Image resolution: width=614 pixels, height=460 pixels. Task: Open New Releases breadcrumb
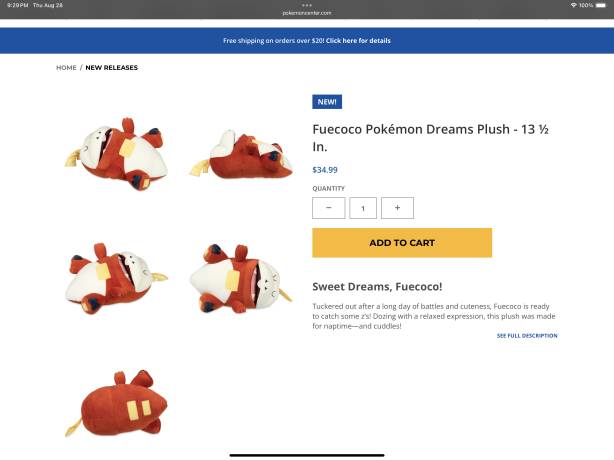click(x=112, y=68)
